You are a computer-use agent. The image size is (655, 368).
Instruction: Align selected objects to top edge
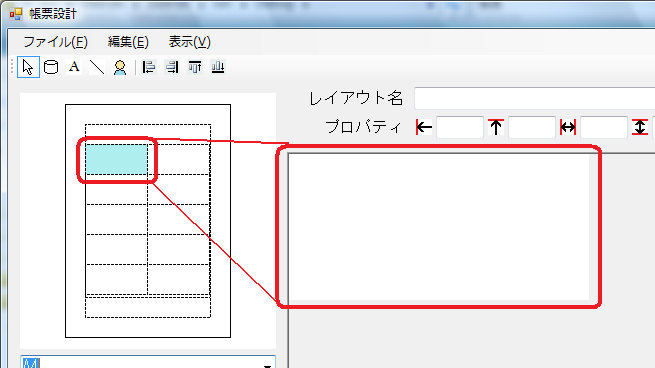click(x=195, y=67)
